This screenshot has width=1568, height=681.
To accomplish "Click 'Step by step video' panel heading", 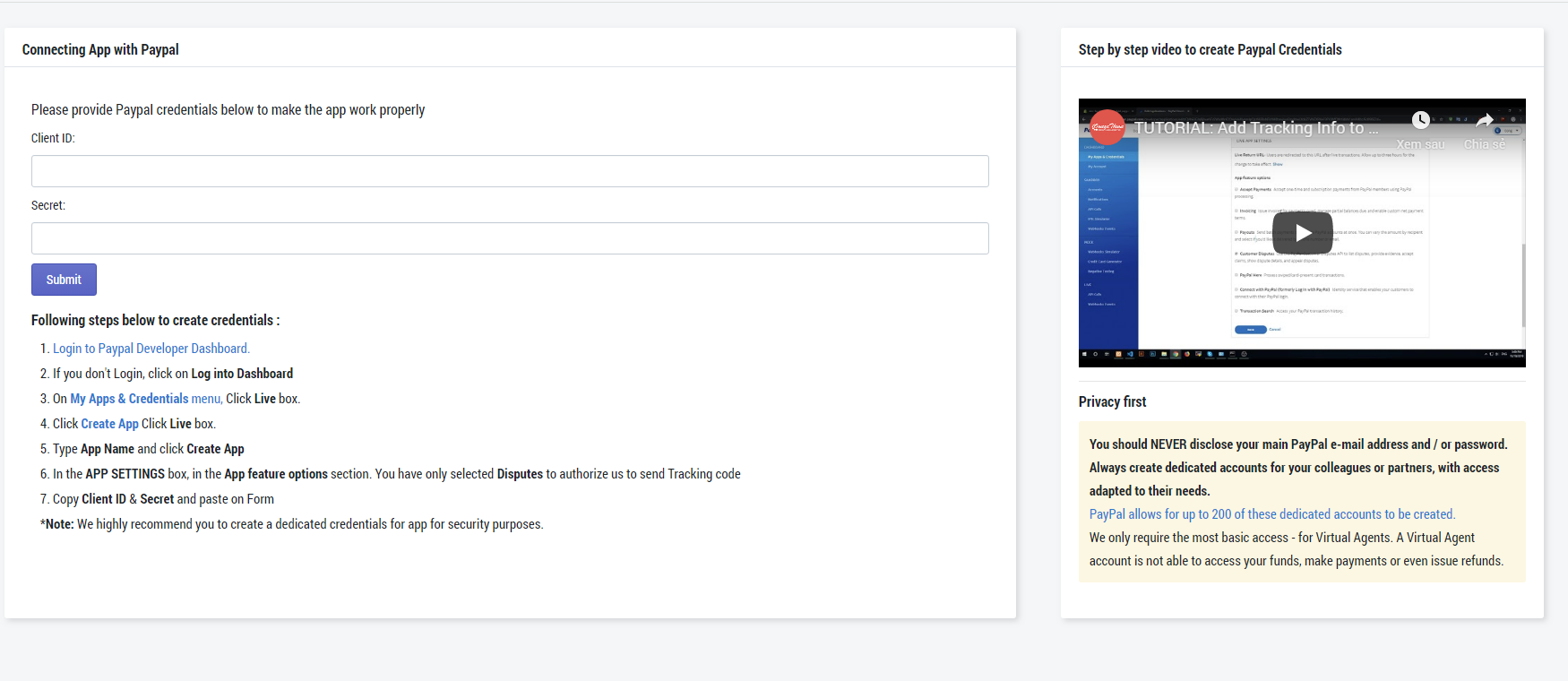I will pos(1210,49).
